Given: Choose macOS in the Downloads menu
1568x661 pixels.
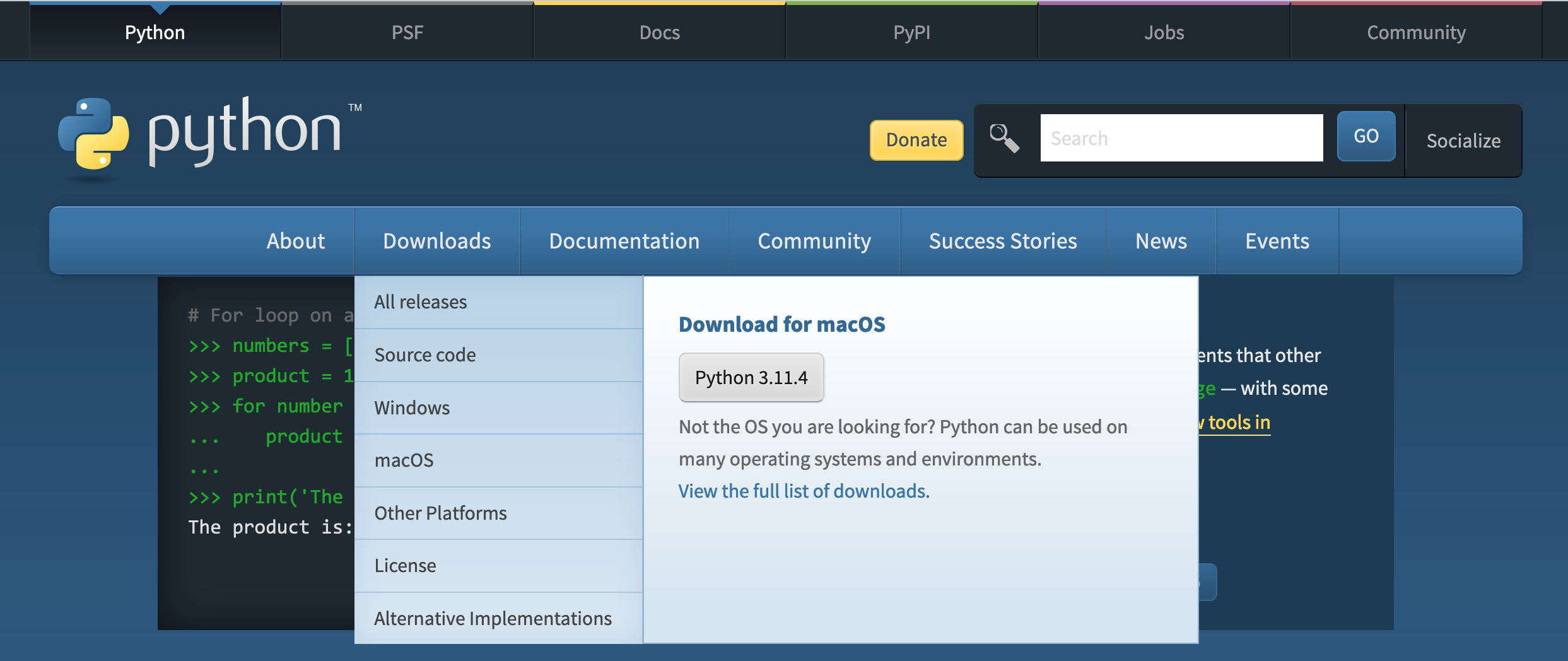Looking at the screenshot, I should click(498, 460).
